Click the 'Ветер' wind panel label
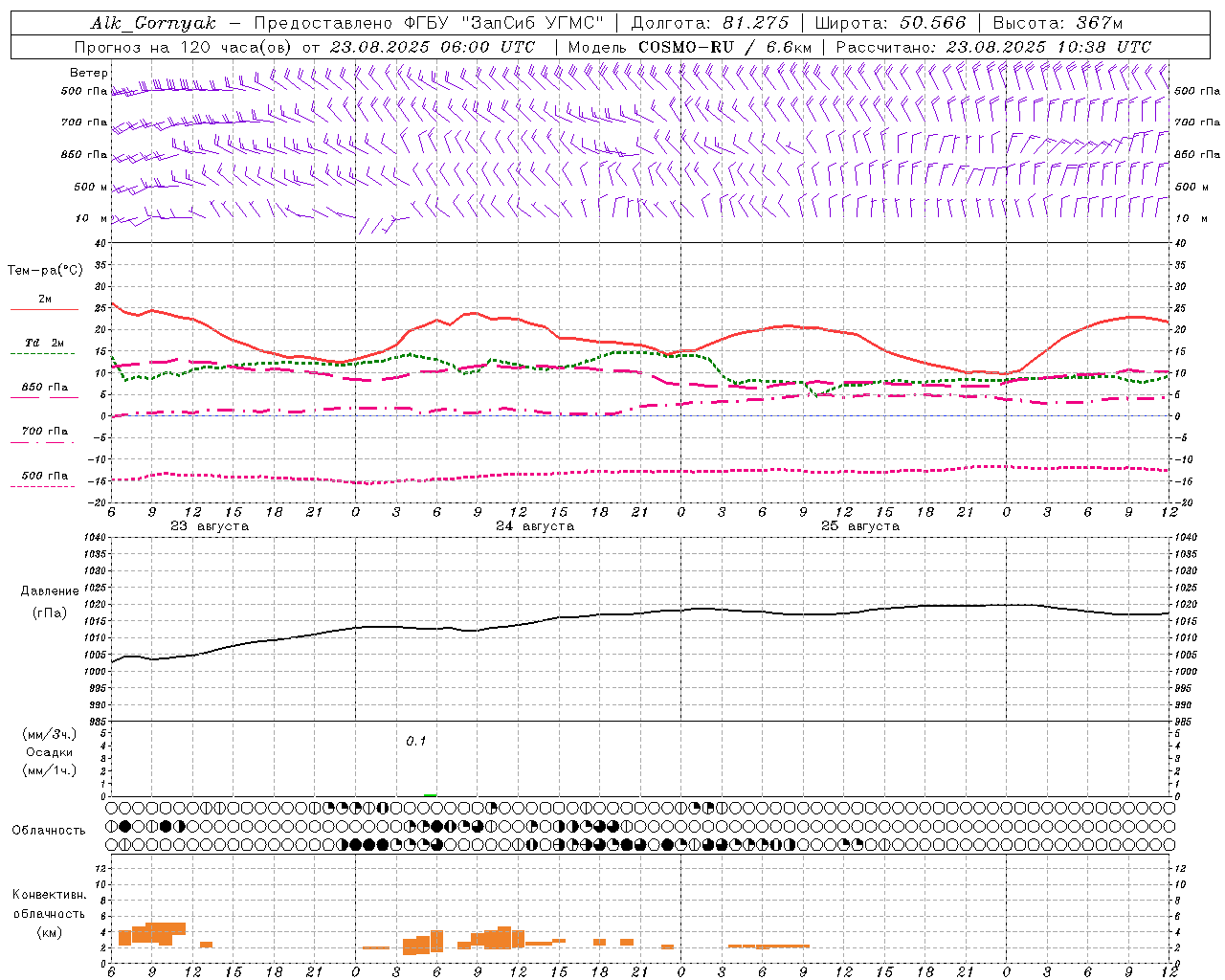The image size is (1225, 980). click(x=89, y=73)
